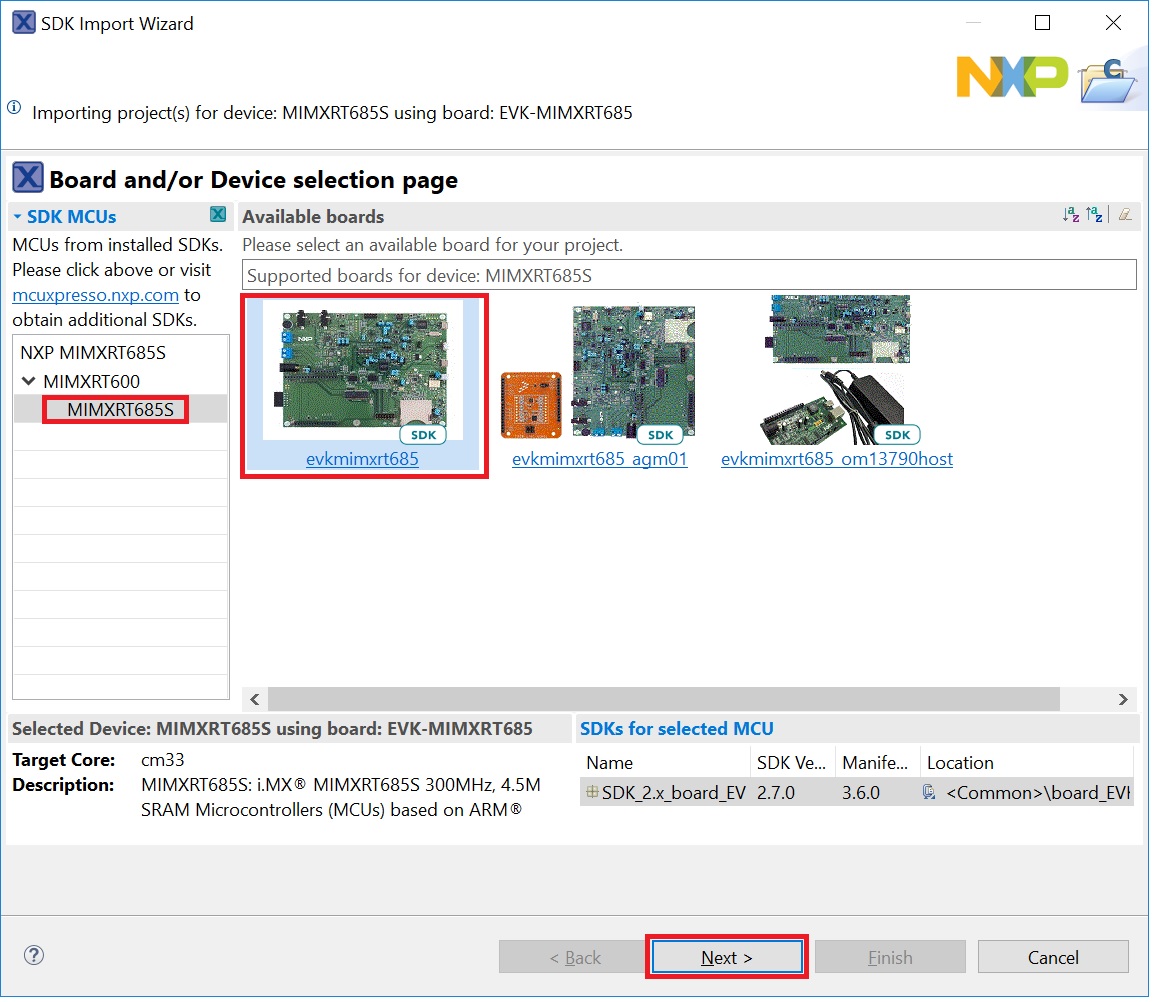Clear the board filter with eraser icon

[x=1125, y=215]
